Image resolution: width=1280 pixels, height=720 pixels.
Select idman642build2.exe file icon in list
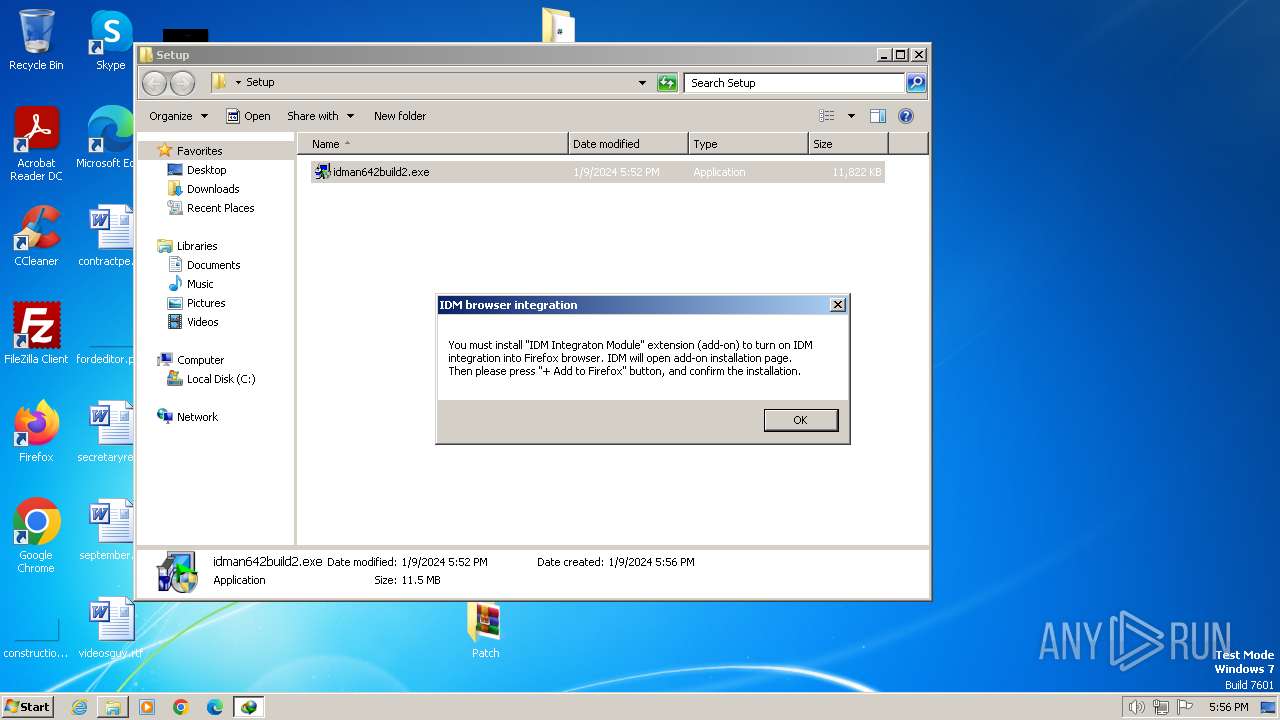click(322, 172)
